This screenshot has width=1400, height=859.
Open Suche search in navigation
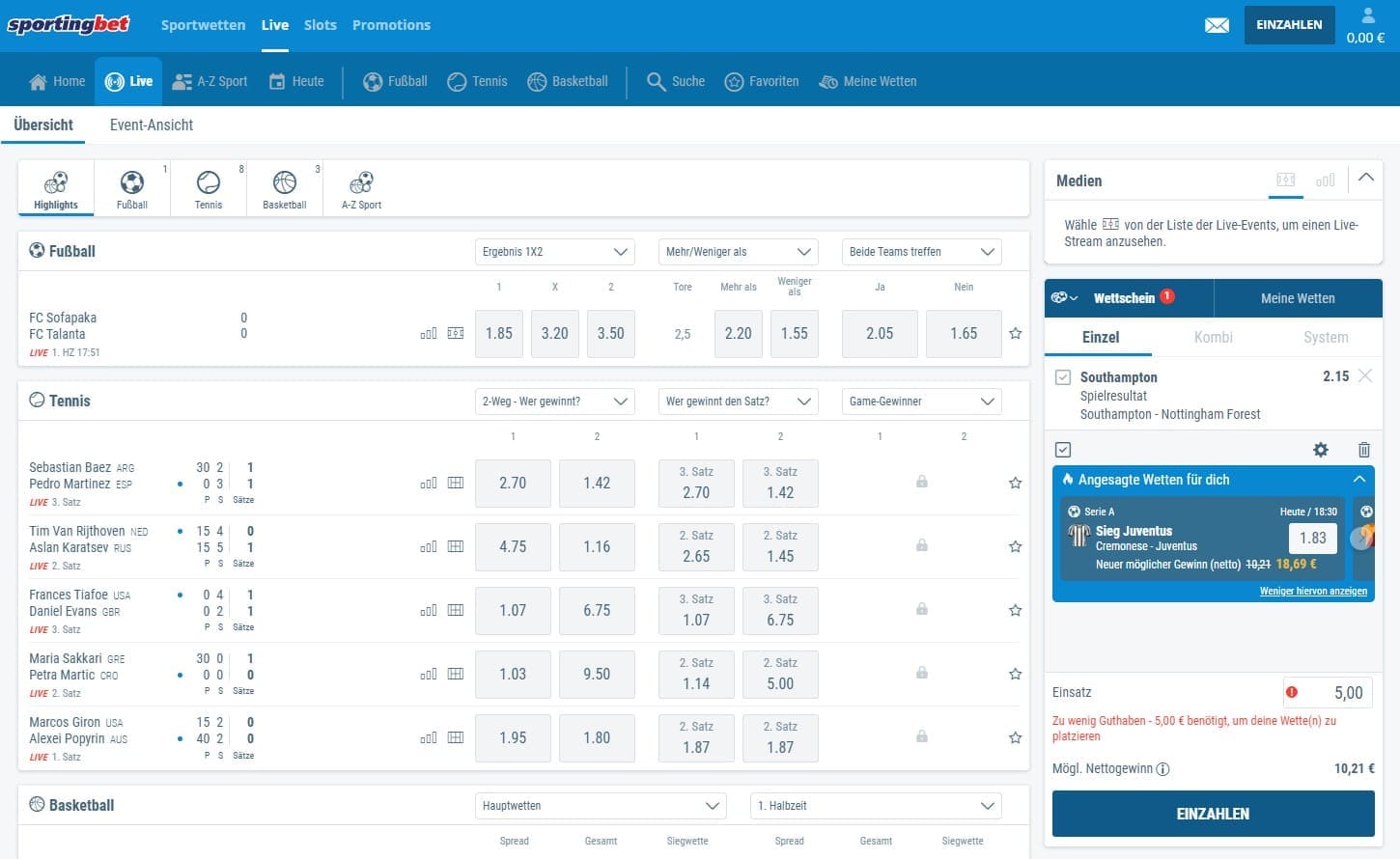[676, 81]
